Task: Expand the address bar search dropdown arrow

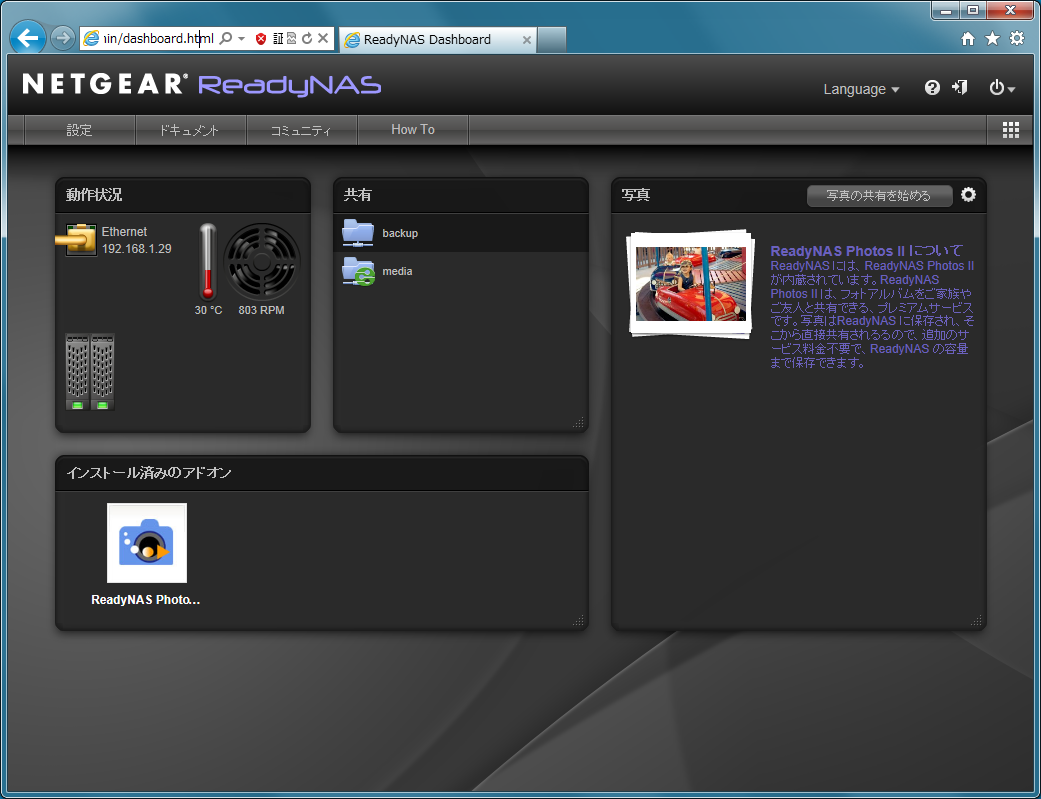Action: point(241,39)
